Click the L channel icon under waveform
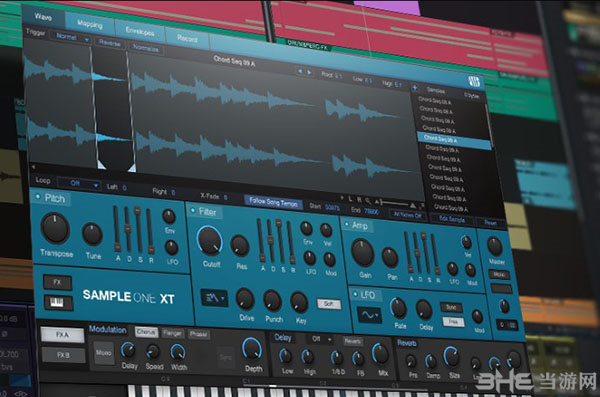The image size is (600, 397). (x=351, y=199)
